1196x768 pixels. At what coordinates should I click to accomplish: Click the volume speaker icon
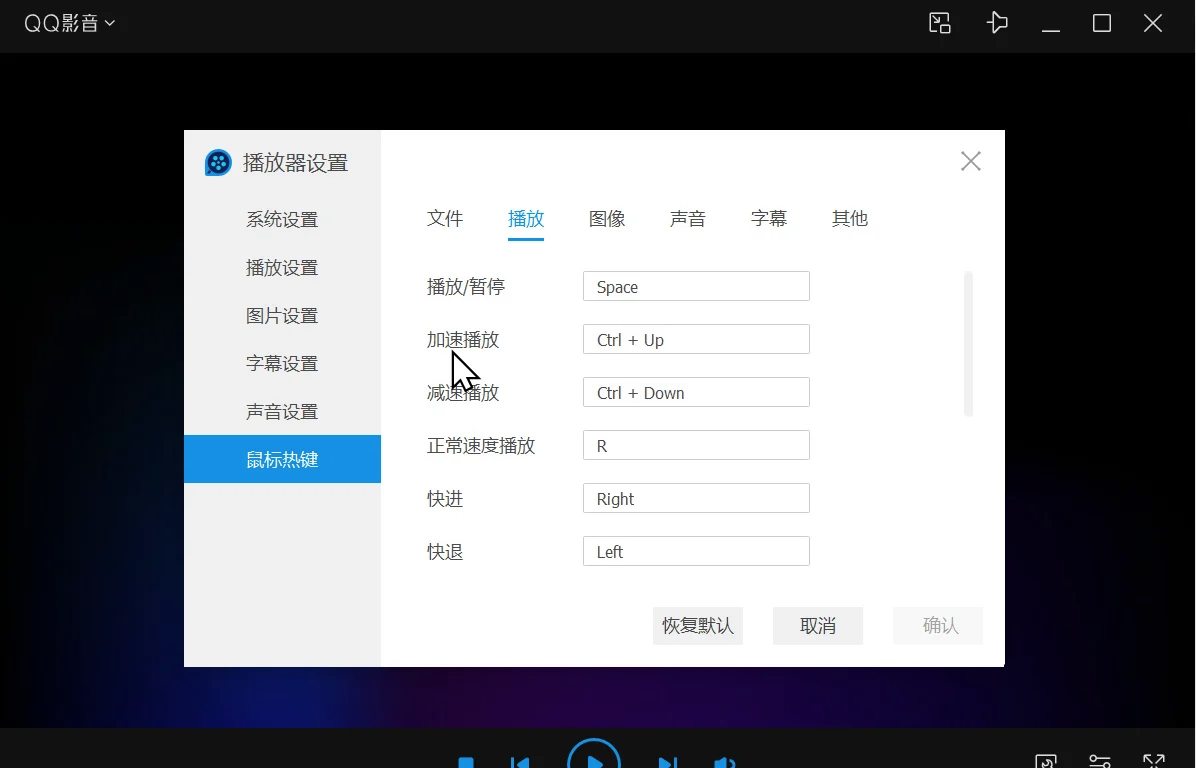725,762
